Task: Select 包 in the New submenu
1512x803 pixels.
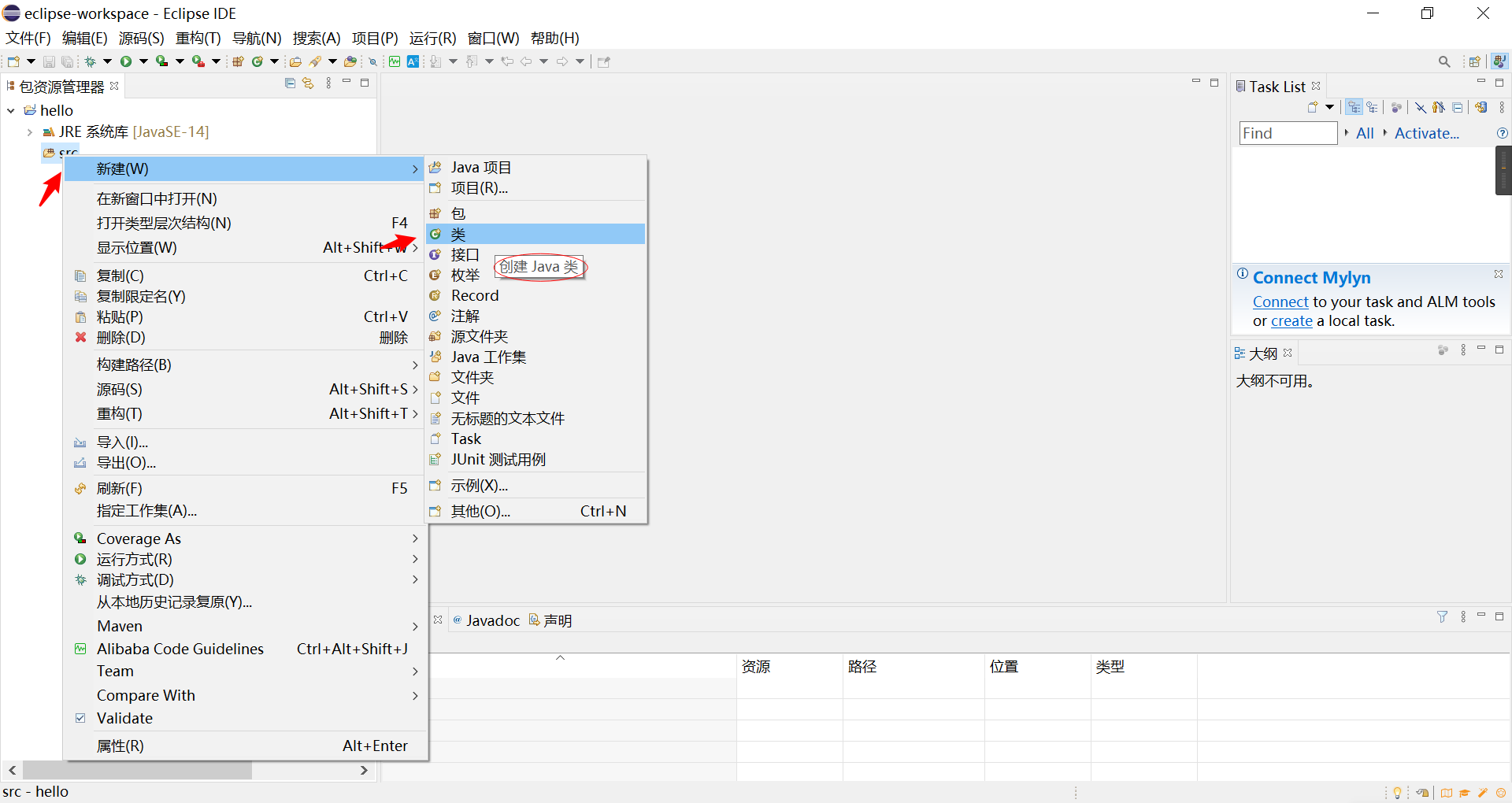Action: click(535, 213)
